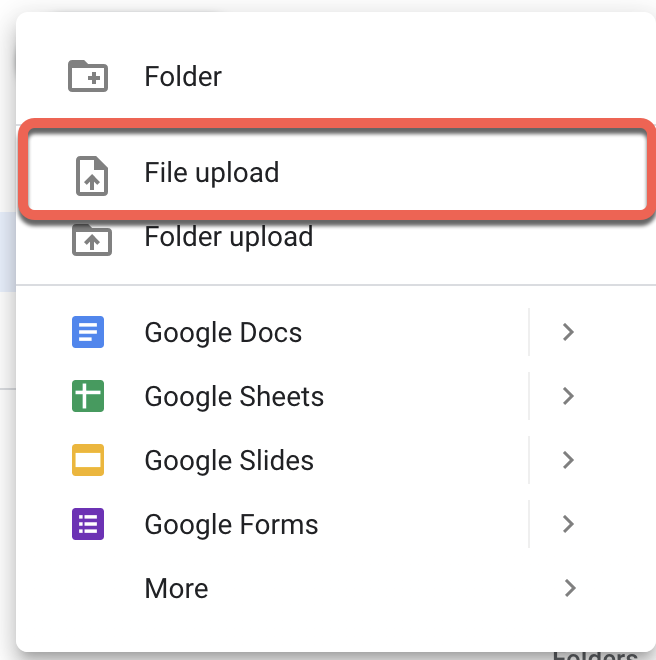Choose File upload from the menu

coord(337,172)
